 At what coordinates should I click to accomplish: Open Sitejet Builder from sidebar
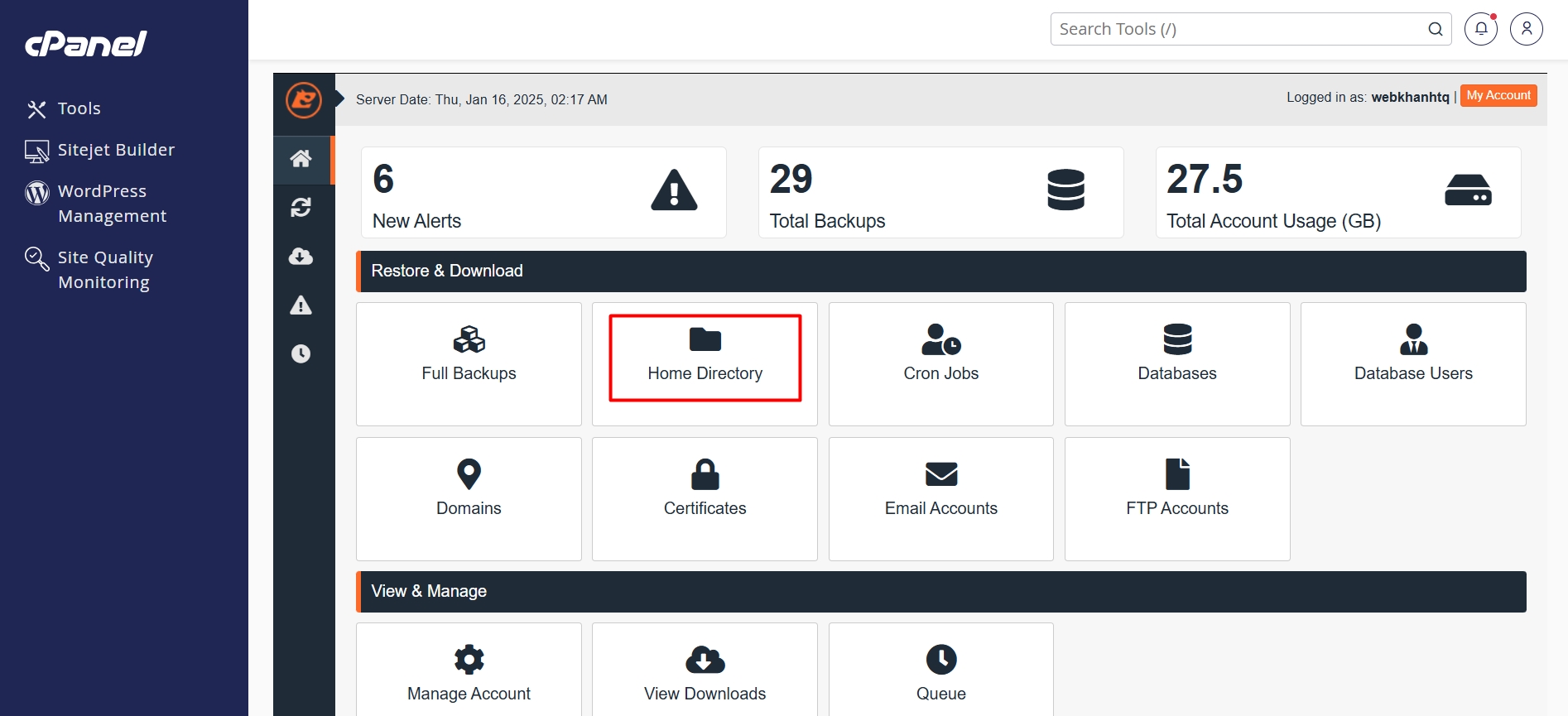(116, 150)
